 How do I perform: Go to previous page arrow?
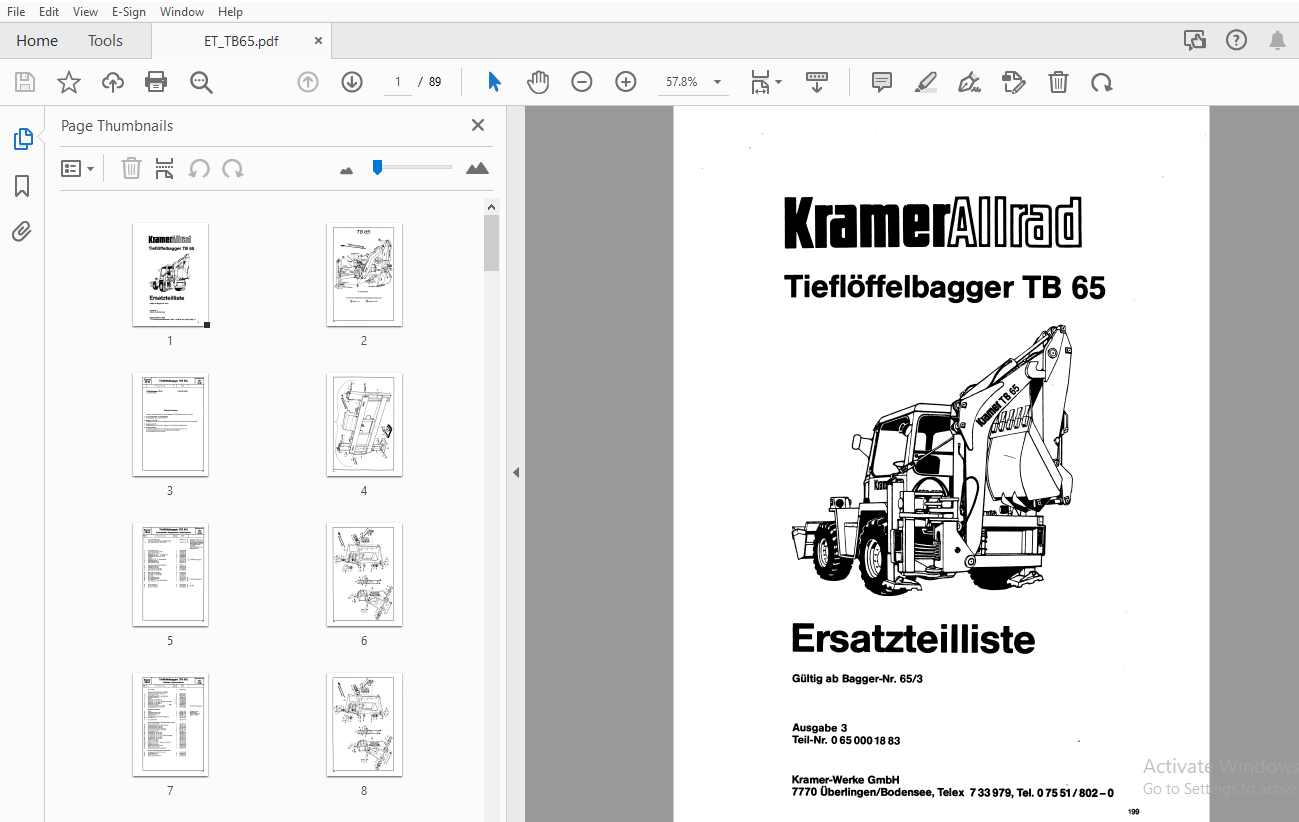[x=308, y=82]
